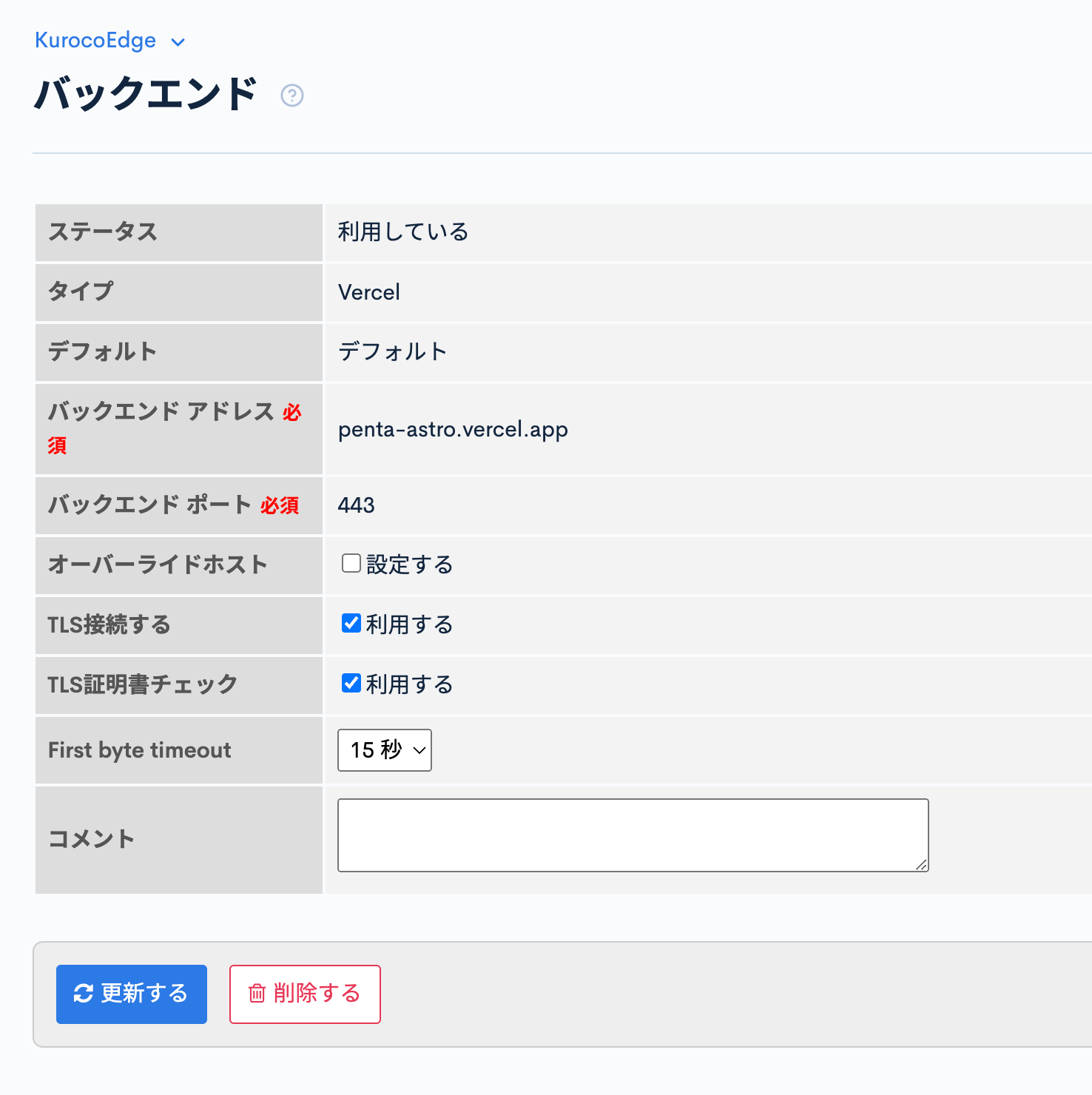
Task: Click the タイプ row label
Action: click(81, 292)
